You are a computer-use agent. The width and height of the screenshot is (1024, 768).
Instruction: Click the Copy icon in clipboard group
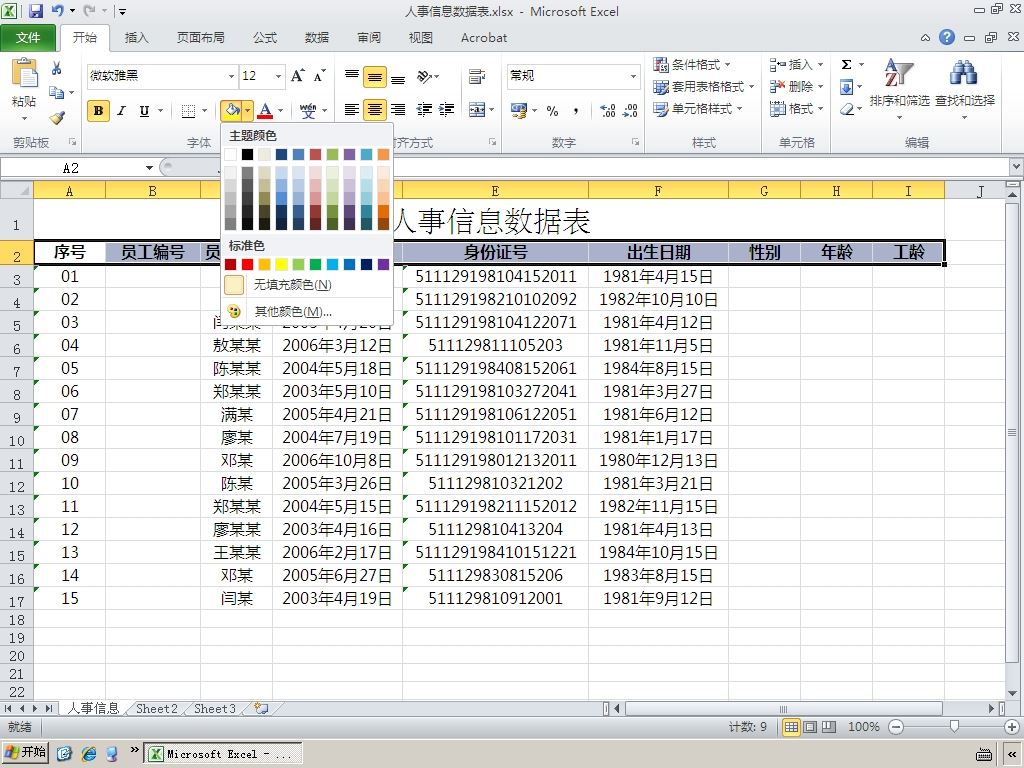[x=57, y=92]
